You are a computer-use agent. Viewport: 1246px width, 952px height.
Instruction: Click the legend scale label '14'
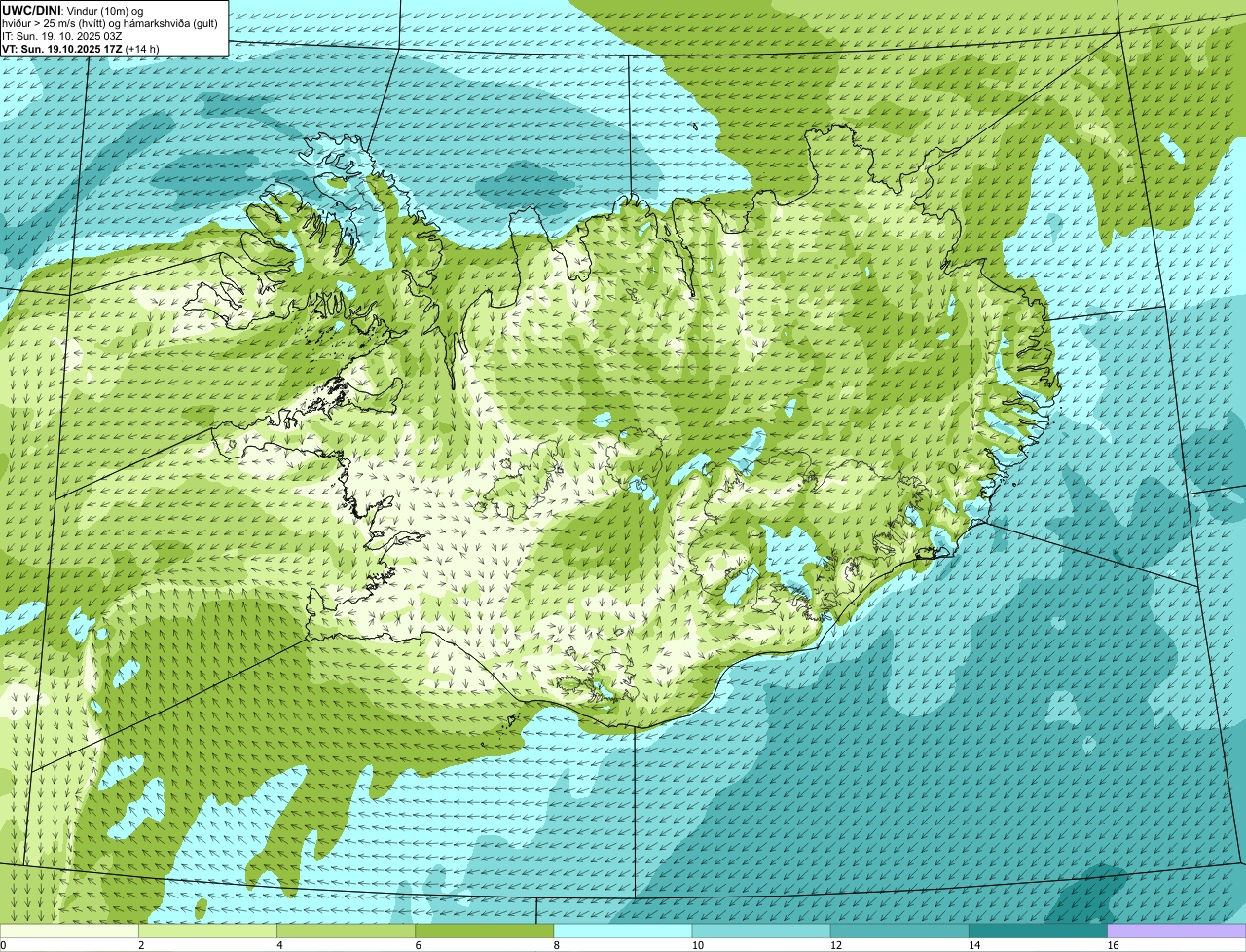(x=973, y=945)
